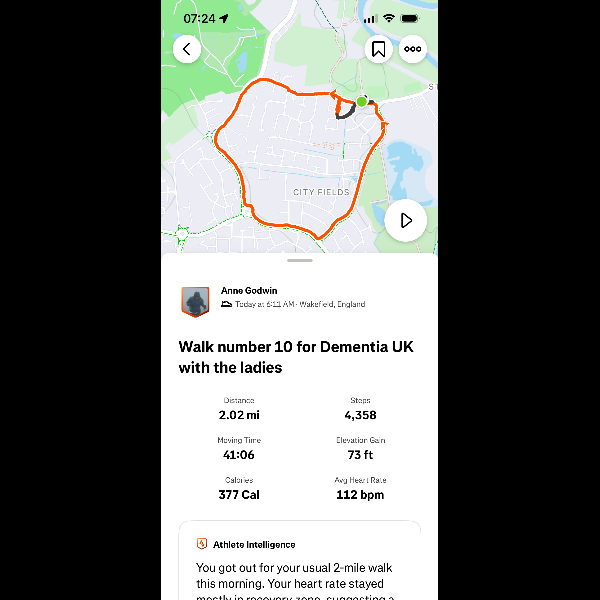Tap the back arrow button

coord(187,49)
